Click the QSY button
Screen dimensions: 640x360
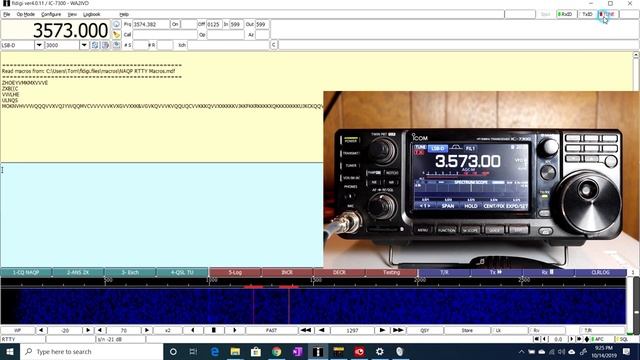(x=424, y=330)
